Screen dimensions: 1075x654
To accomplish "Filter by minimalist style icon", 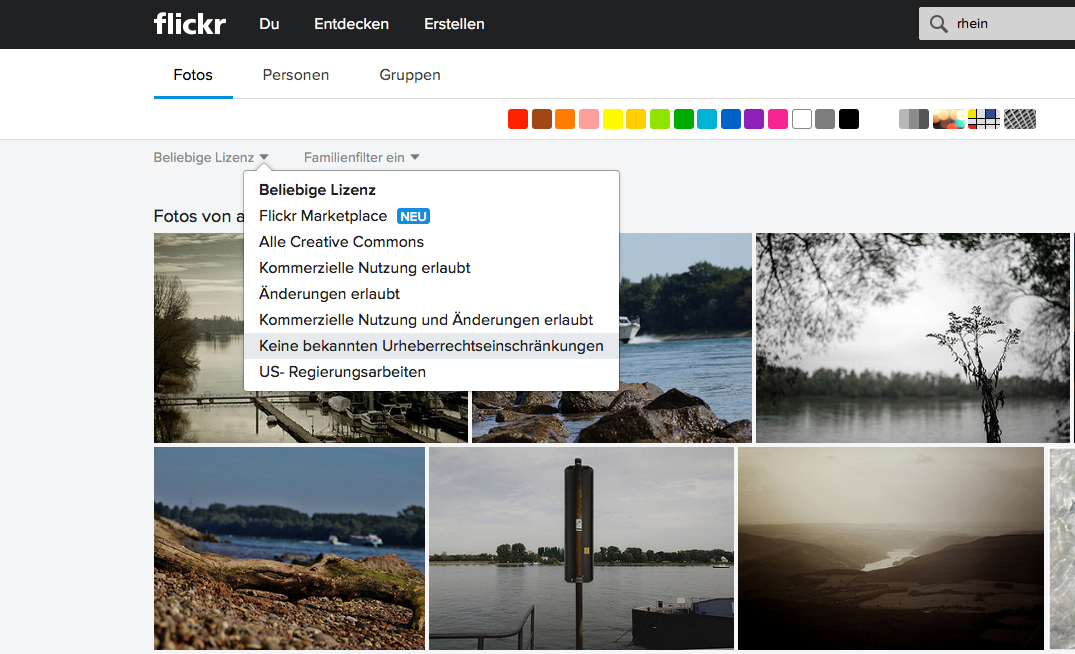I will click(x=983, y=119).
